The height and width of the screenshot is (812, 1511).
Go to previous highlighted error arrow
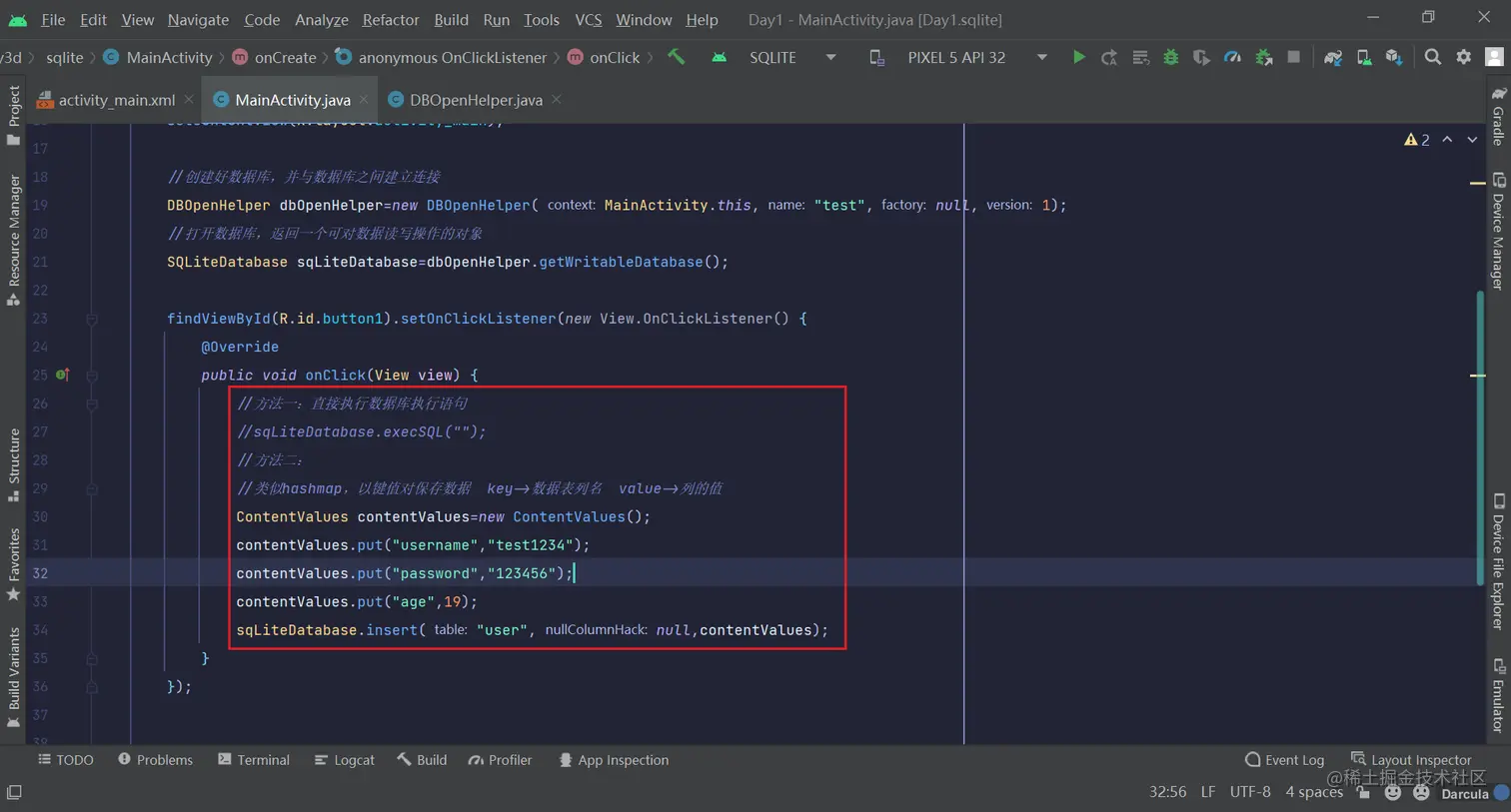[x=1447, y=140]
